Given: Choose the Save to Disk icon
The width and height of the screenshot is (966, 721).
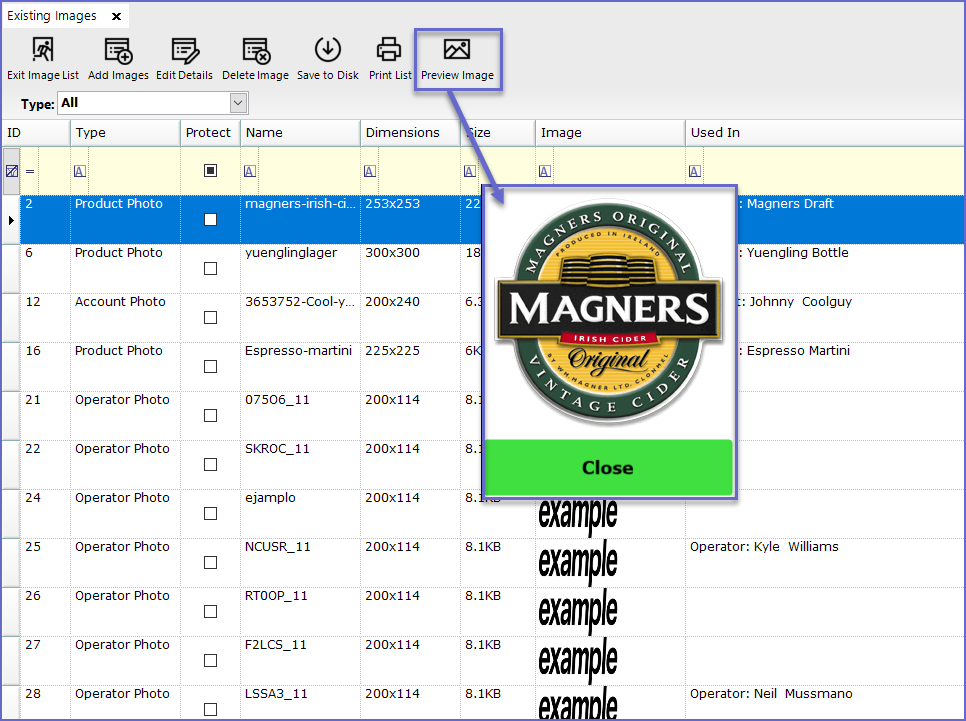Looking at the screenshot, I should [328, 49].
